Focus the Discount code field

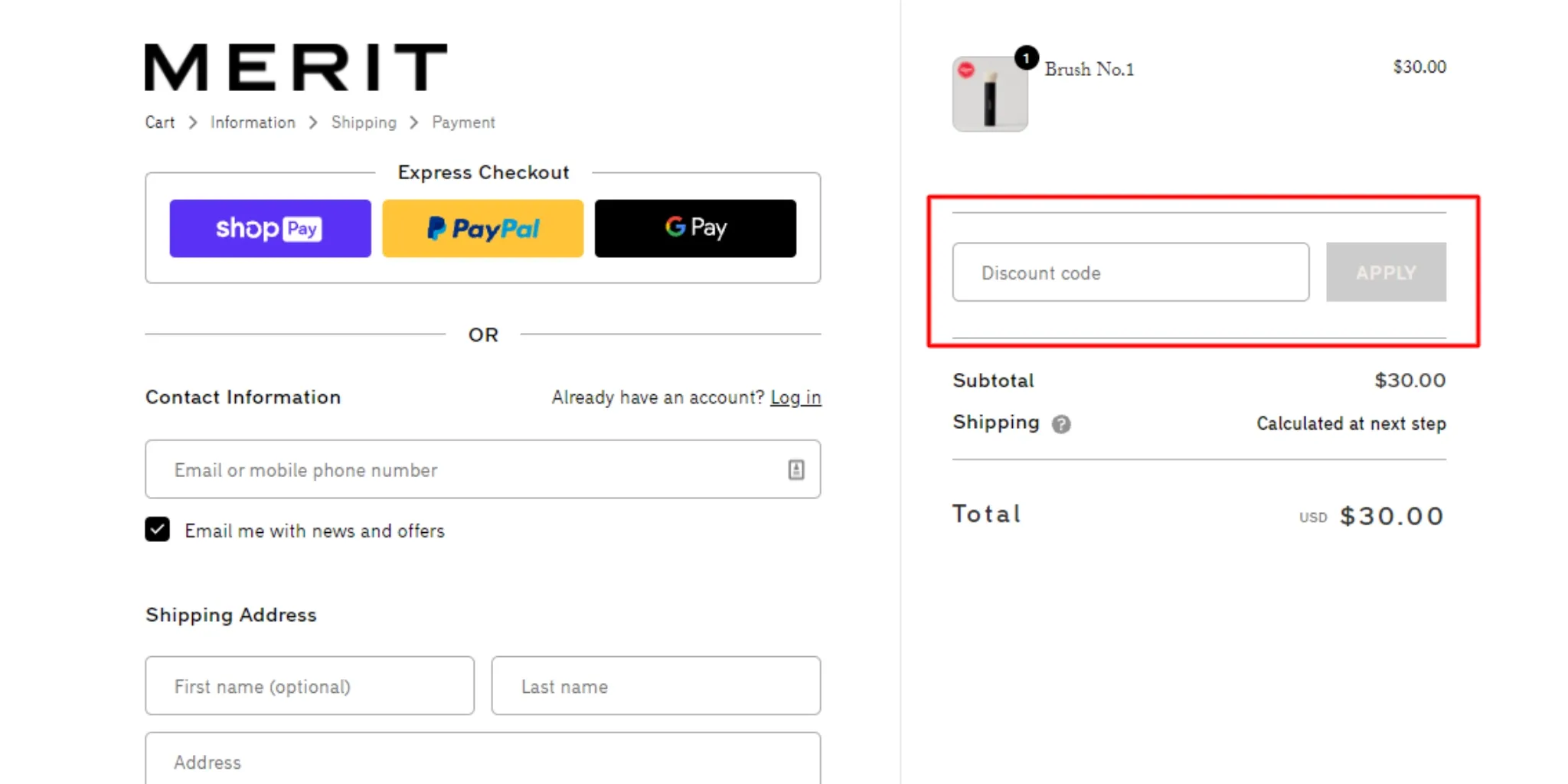(x=1130, y=273)
